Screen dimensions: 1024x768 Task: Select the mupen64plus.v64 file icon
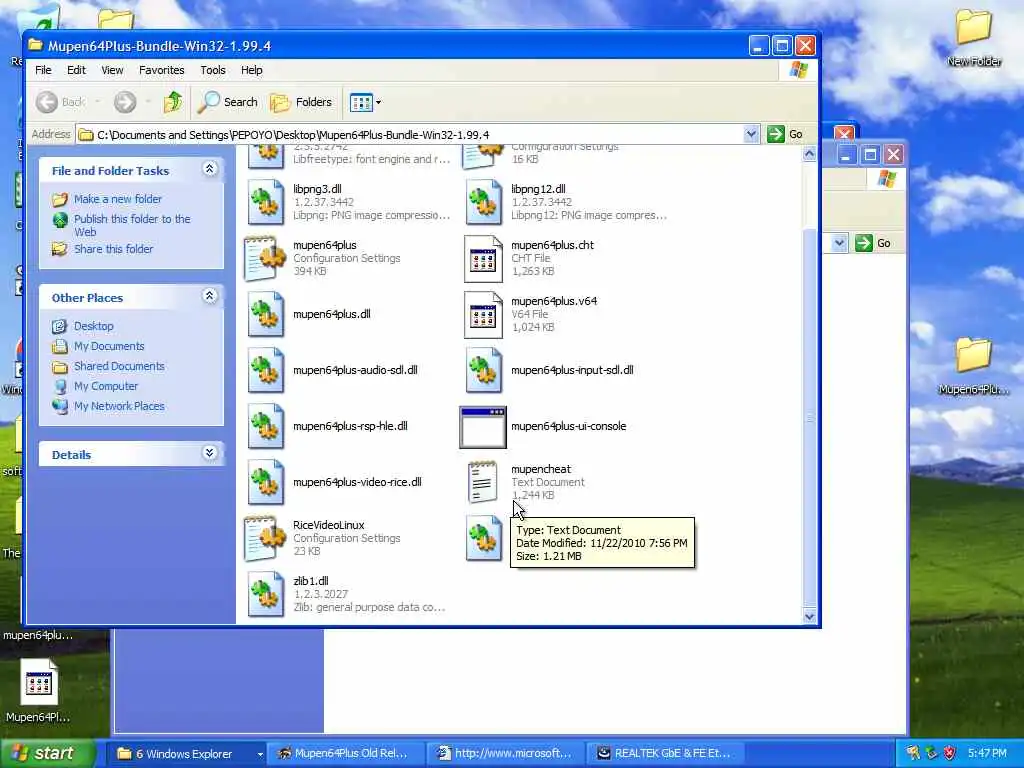(483, 315)
